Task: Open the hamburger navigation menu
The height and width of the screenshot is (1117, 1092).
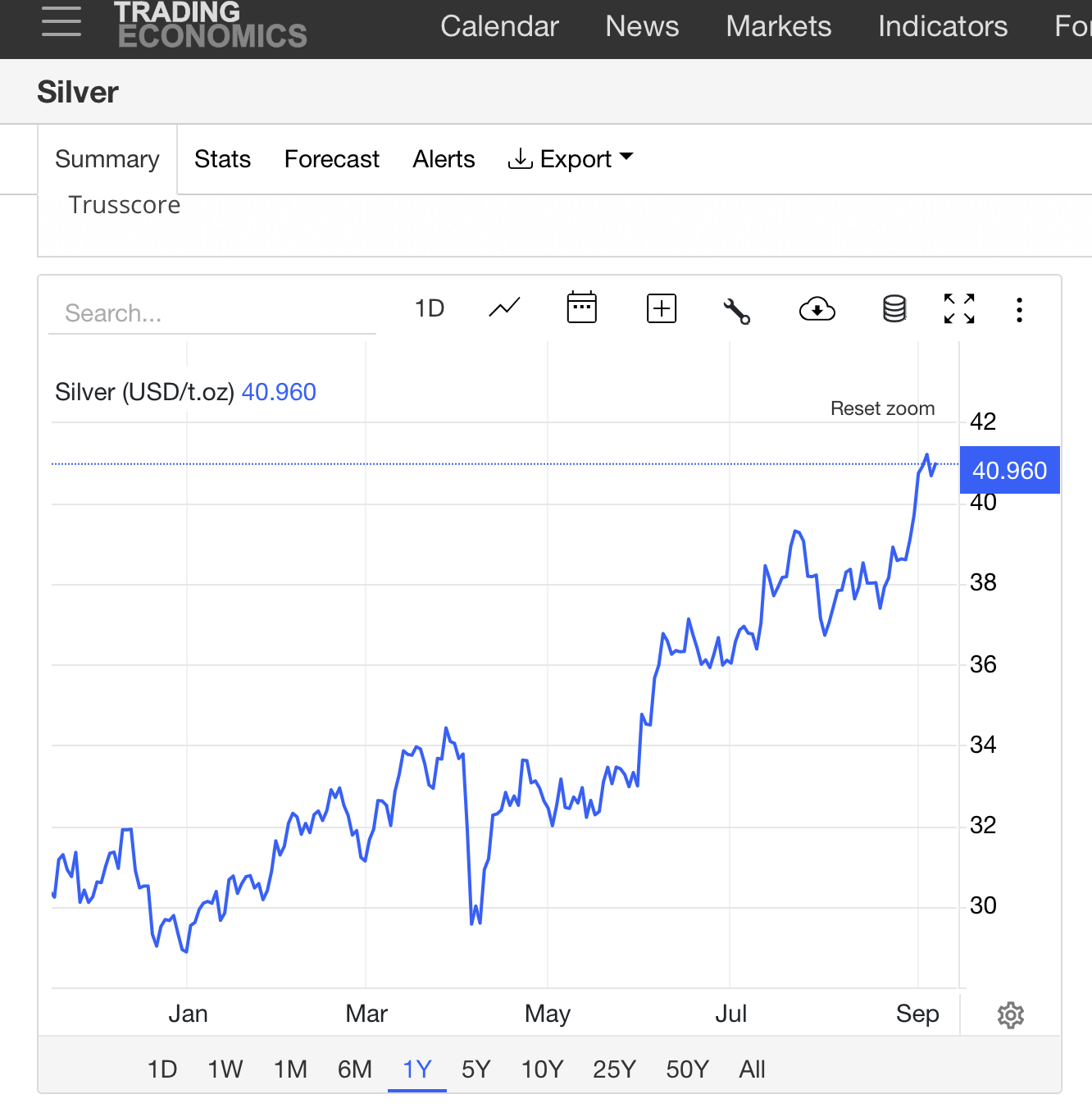Action: [x=61, y=21]
